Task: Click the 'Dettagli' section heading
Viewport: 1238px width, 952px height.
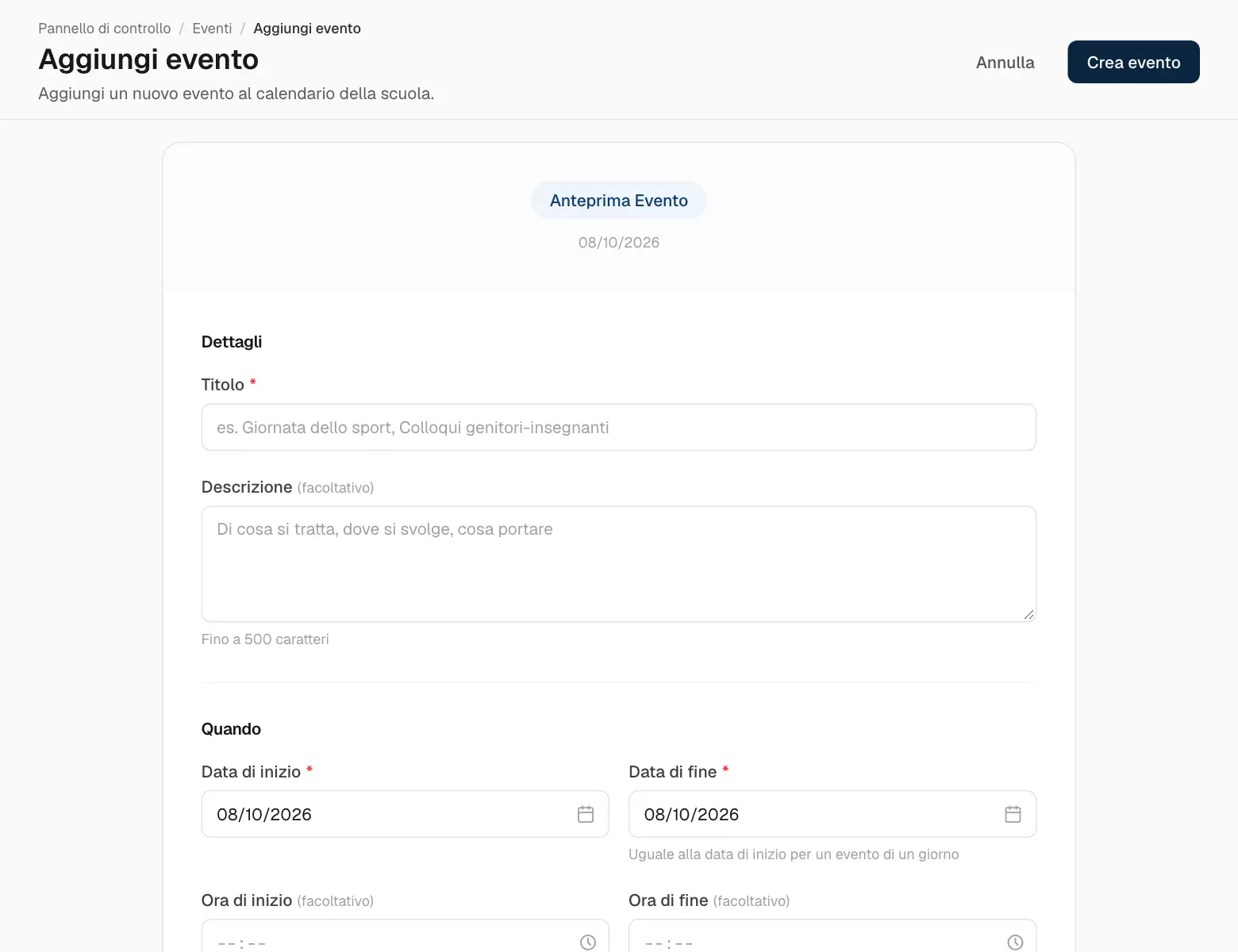Action: click(x=232, y=342)
